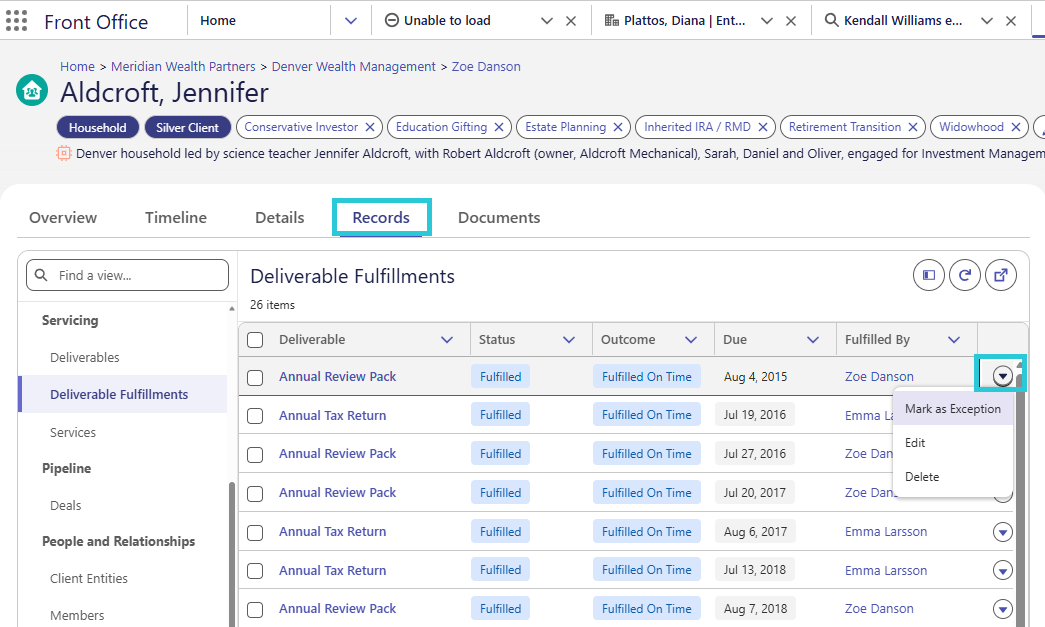Expand the Unable to load tab chevron
The height and width of the screenshot is (627, 1045).
[546, 21]
